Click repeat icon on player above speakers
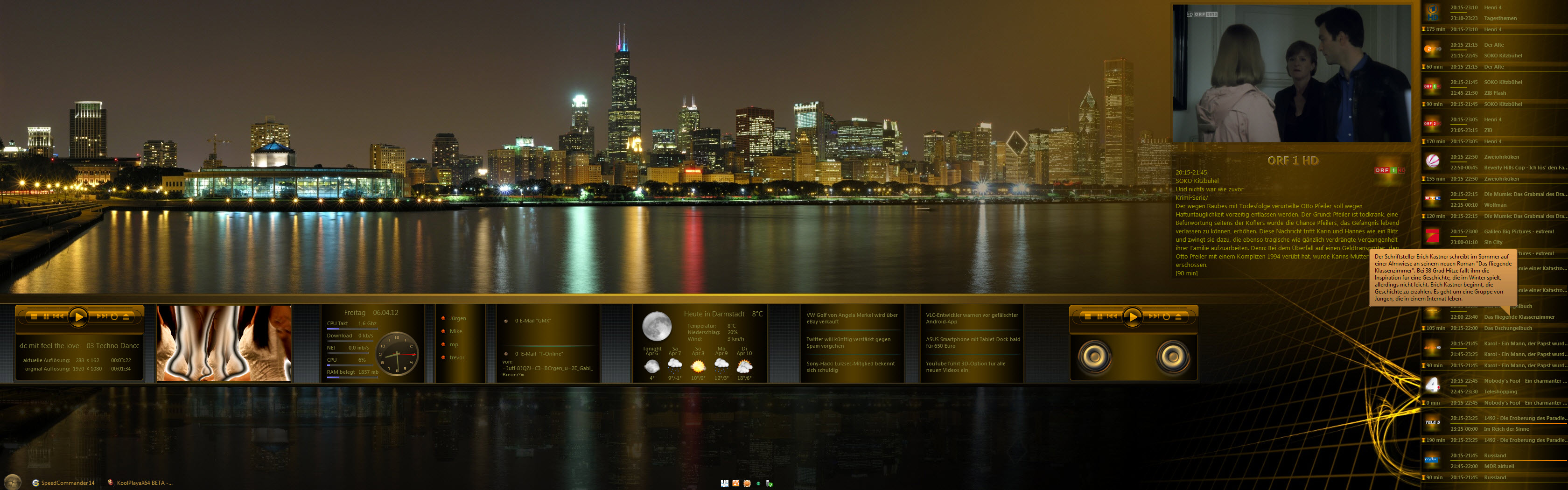The height and width of the screenshot is (490, 1568). (x=1166, y=316)
